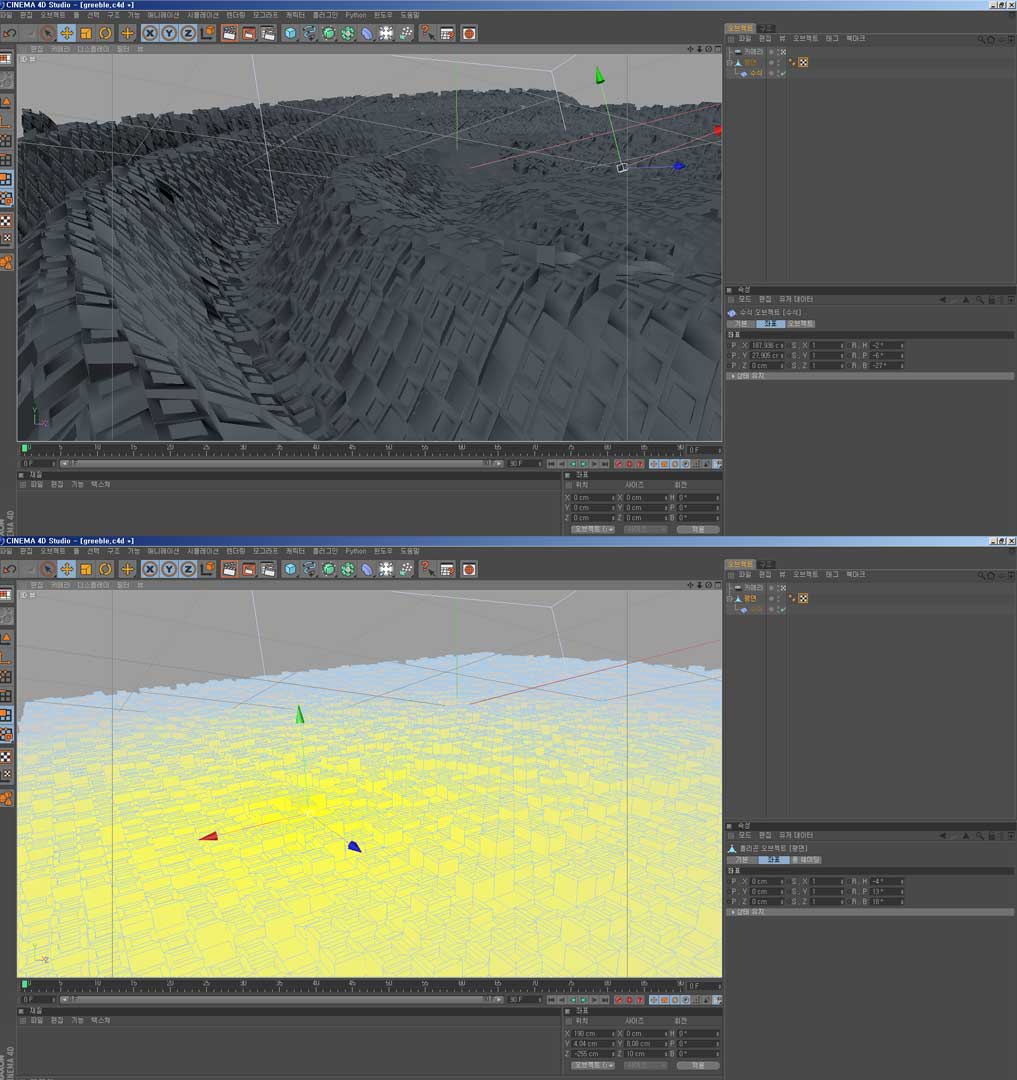
Task: Open the object-relative dropdown in bottom Coordinates panel
Action: pos(593,1065)
